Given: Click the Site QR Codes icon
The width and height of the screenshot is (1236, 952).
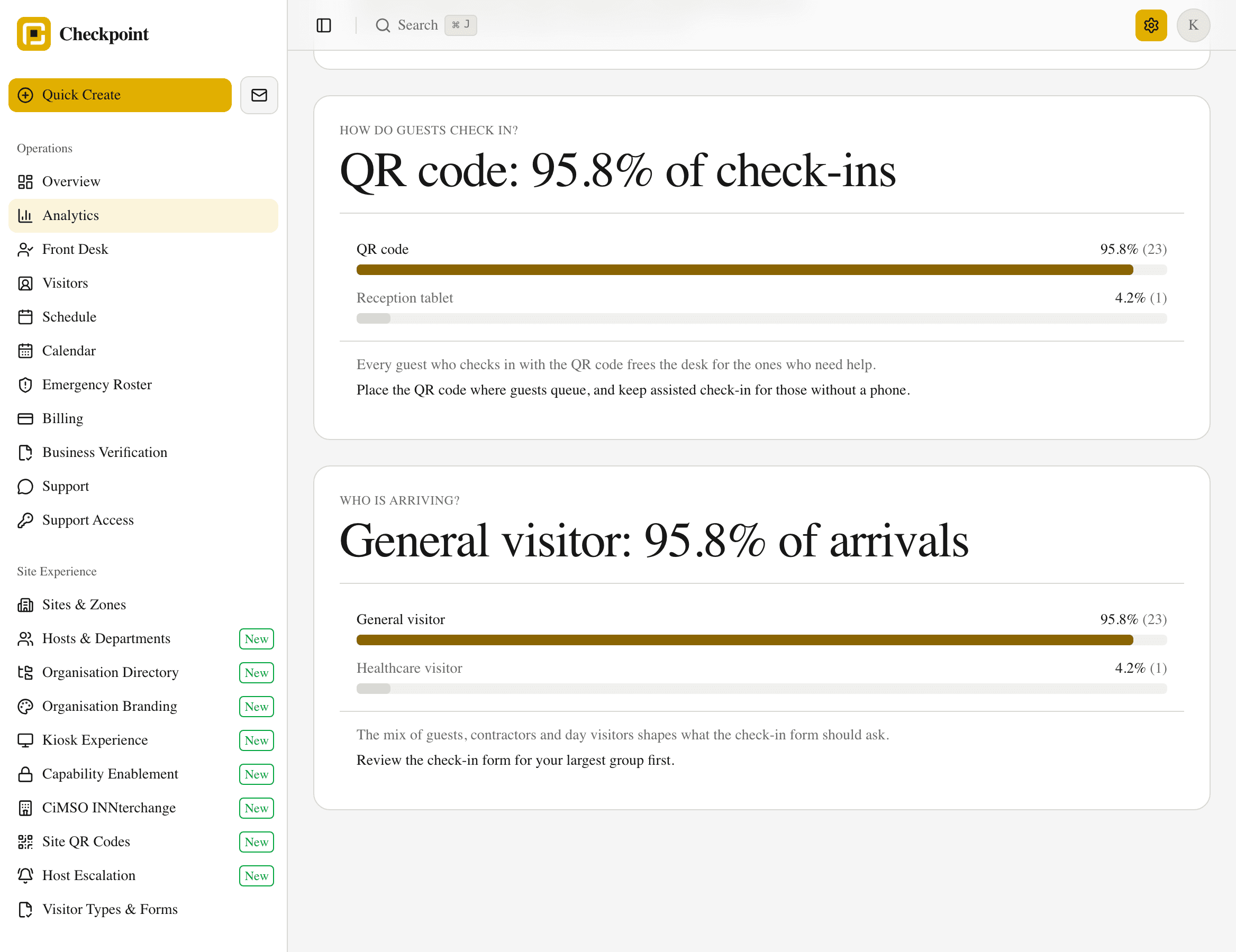Looking at the screenshot, I should (x=25, y=841).
